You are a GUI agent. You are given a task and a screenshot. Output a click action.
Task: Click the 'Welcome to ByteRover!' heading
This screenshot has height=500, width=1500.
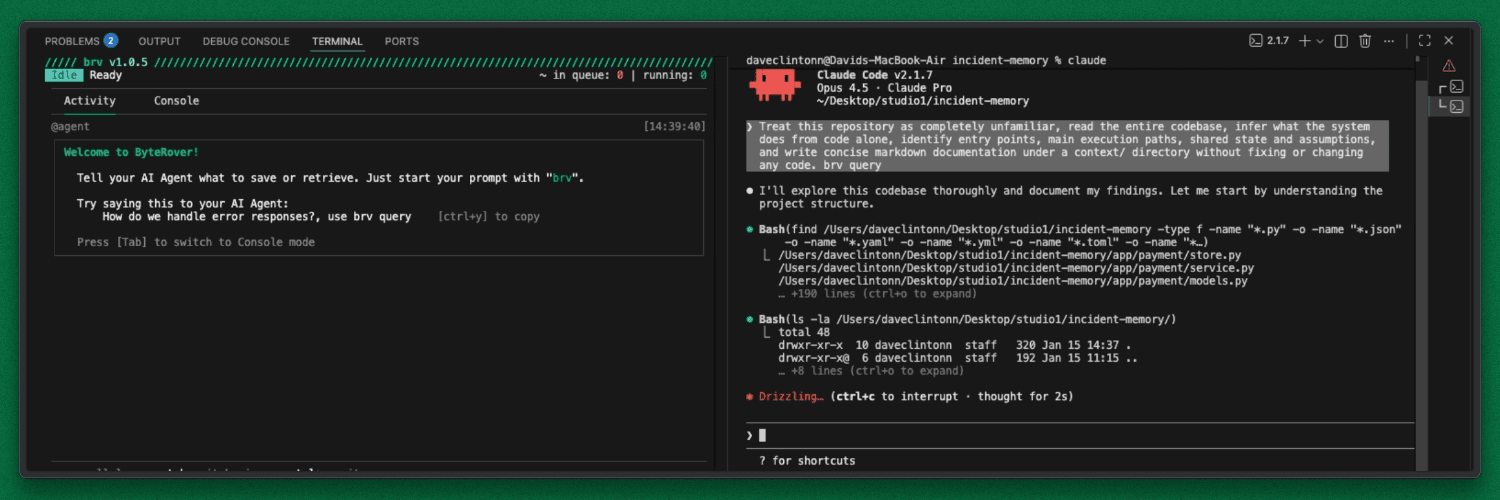point(131,152)
